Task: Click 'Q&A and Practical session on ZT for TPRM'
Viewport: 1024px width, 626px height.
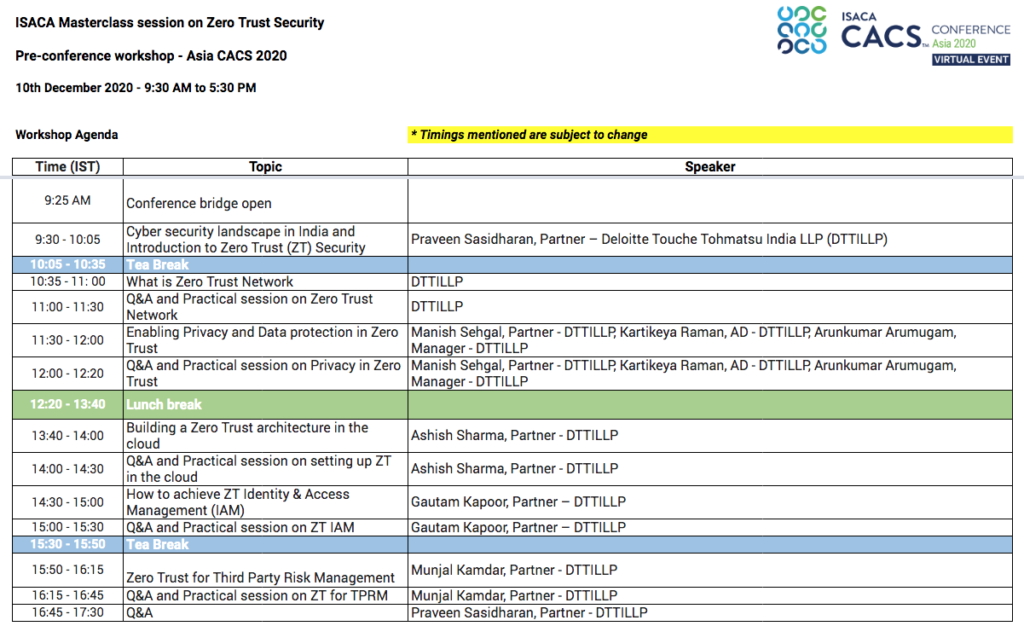Action: pos(265,595)
